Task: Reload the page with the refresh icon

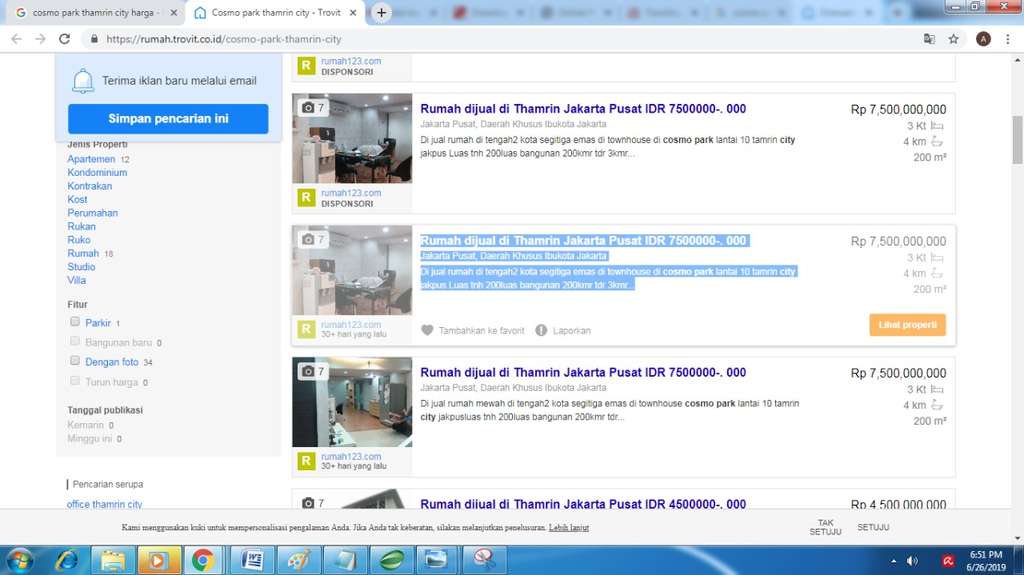Action: click(x=64, y=39)
